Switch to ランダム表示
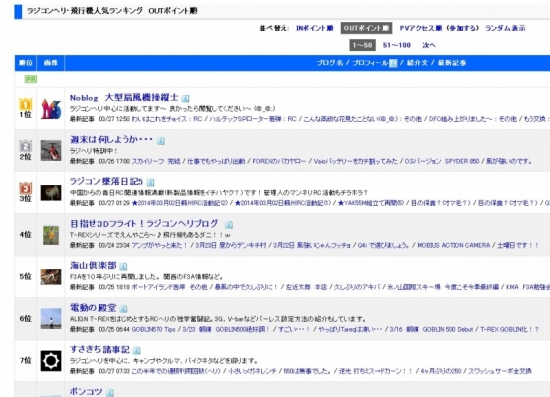The height and width of the screenshot is (397, 550). coord(505,28)
